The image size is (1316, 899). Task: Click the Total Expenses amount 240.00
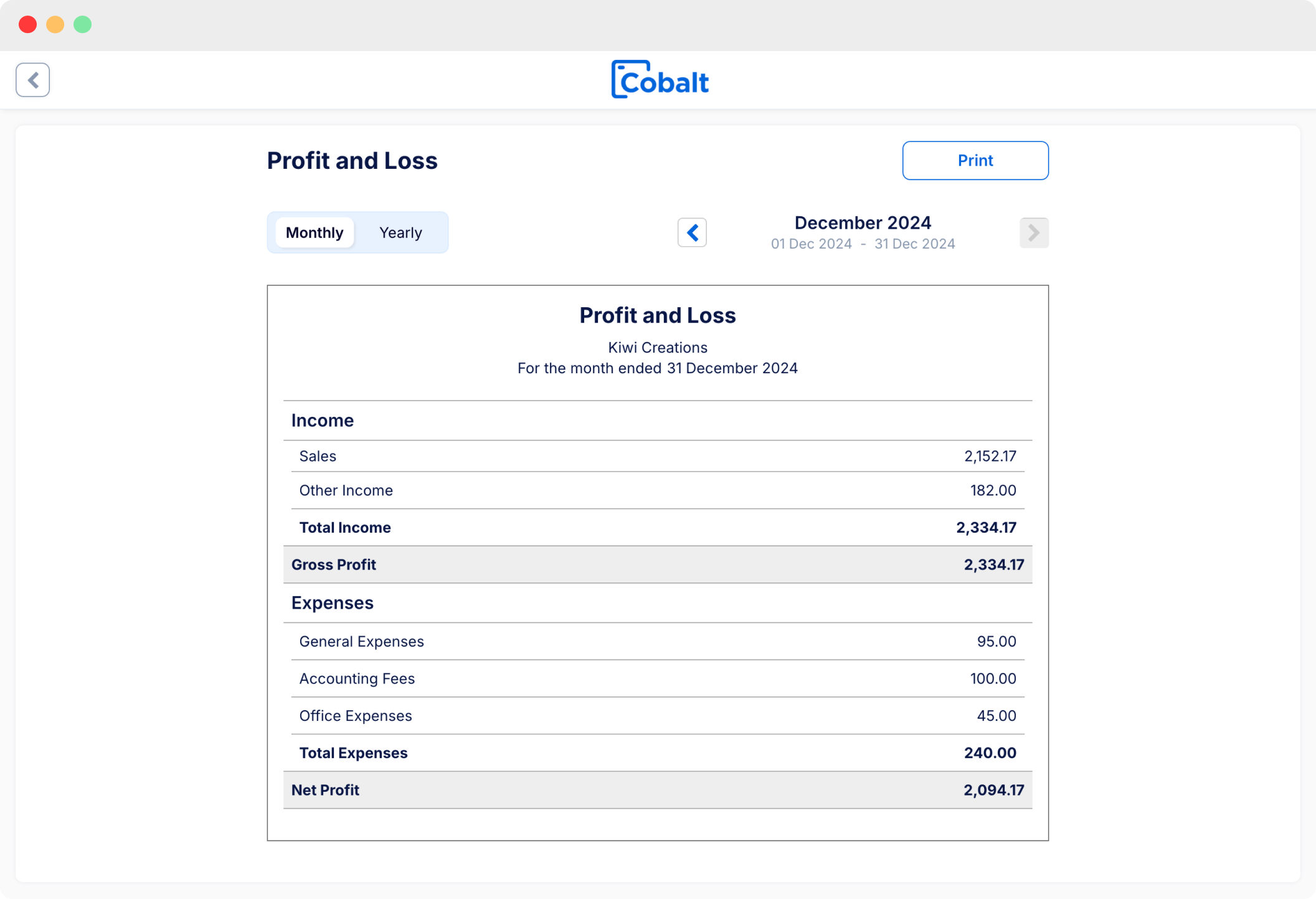pyautogui.click(x=990, y=753)
